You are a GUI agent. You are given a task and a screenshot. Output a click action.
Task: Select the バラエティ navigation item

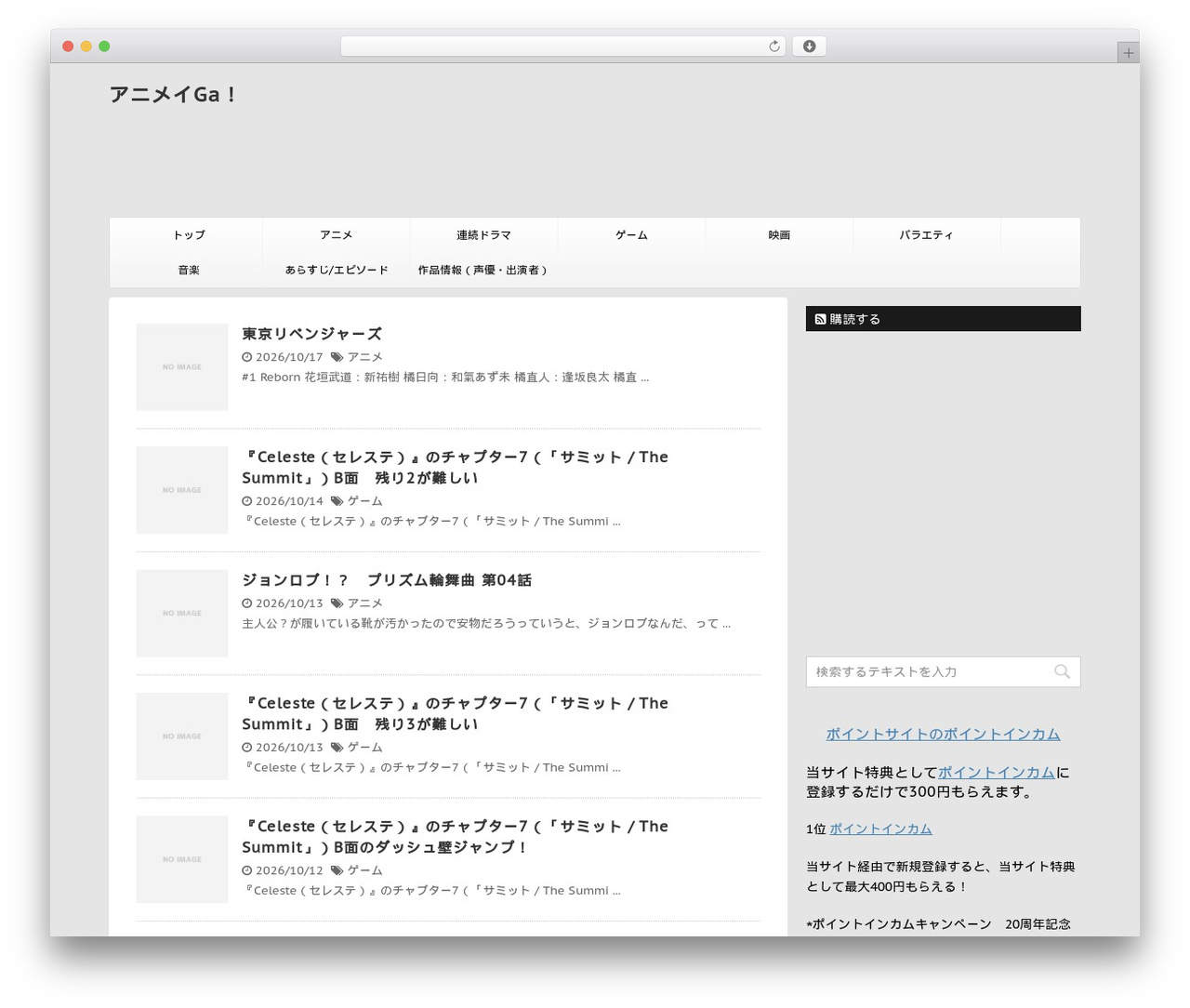[x=926, y=235]
